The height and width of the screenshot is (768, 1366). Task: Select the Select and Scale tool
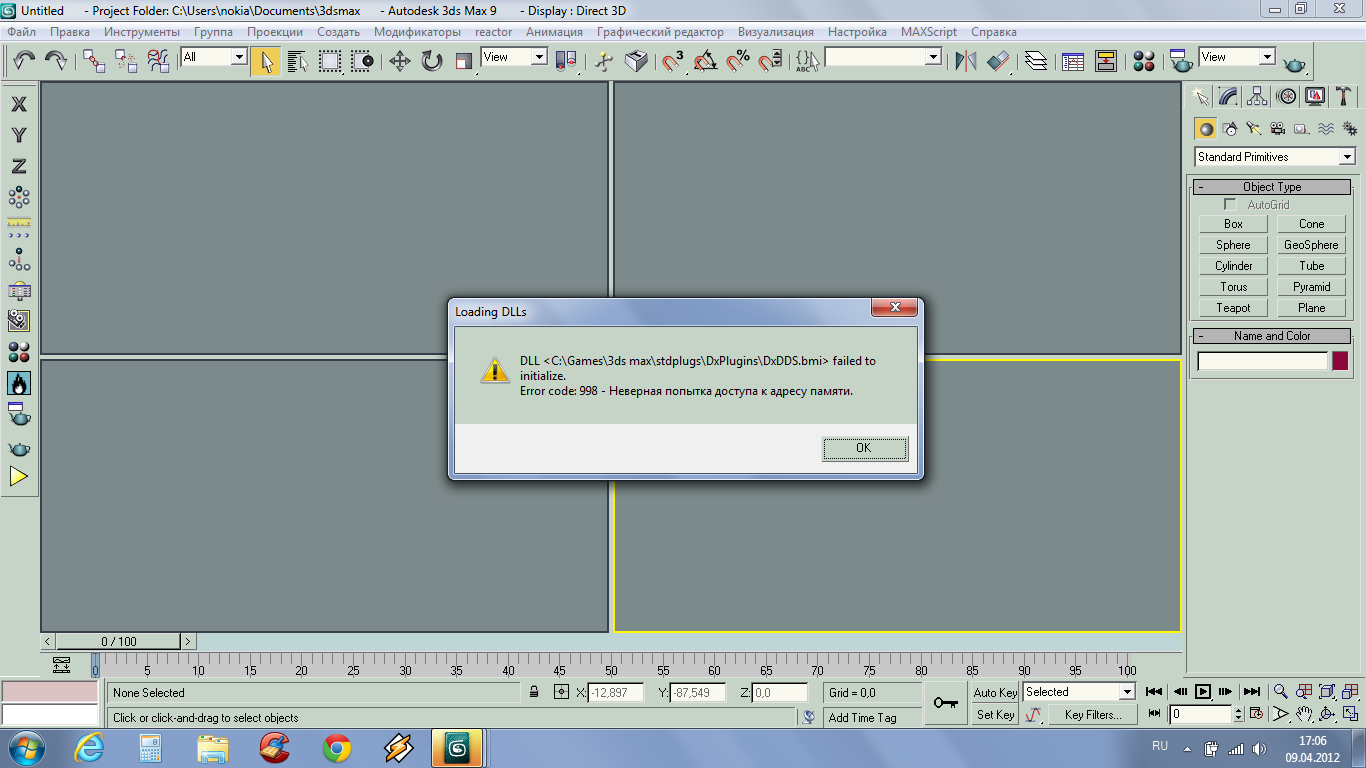(x=464, y=61)
